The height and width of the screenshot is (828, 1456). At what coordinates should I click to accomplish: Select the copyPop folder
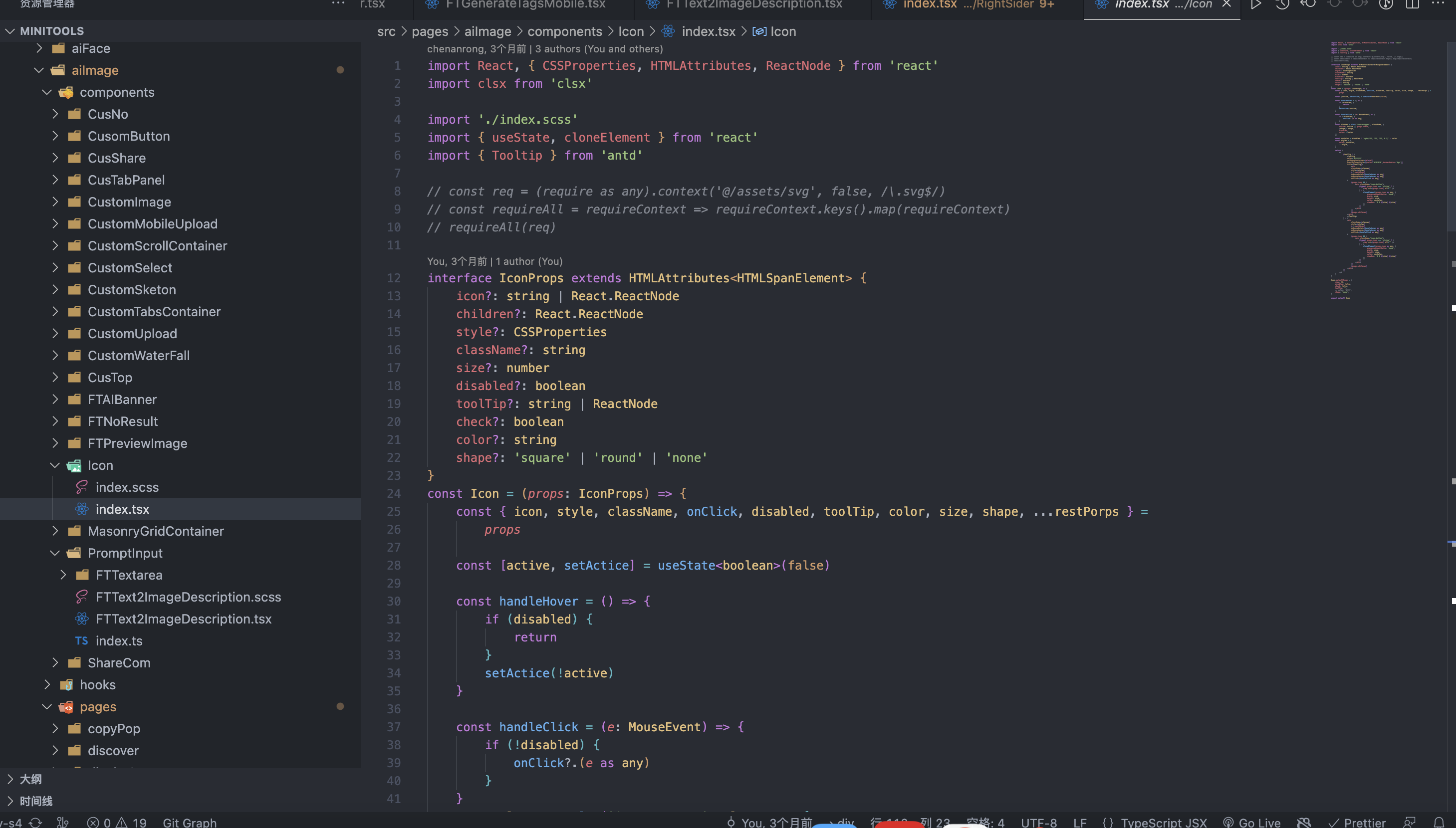click(x=180, y=729)
